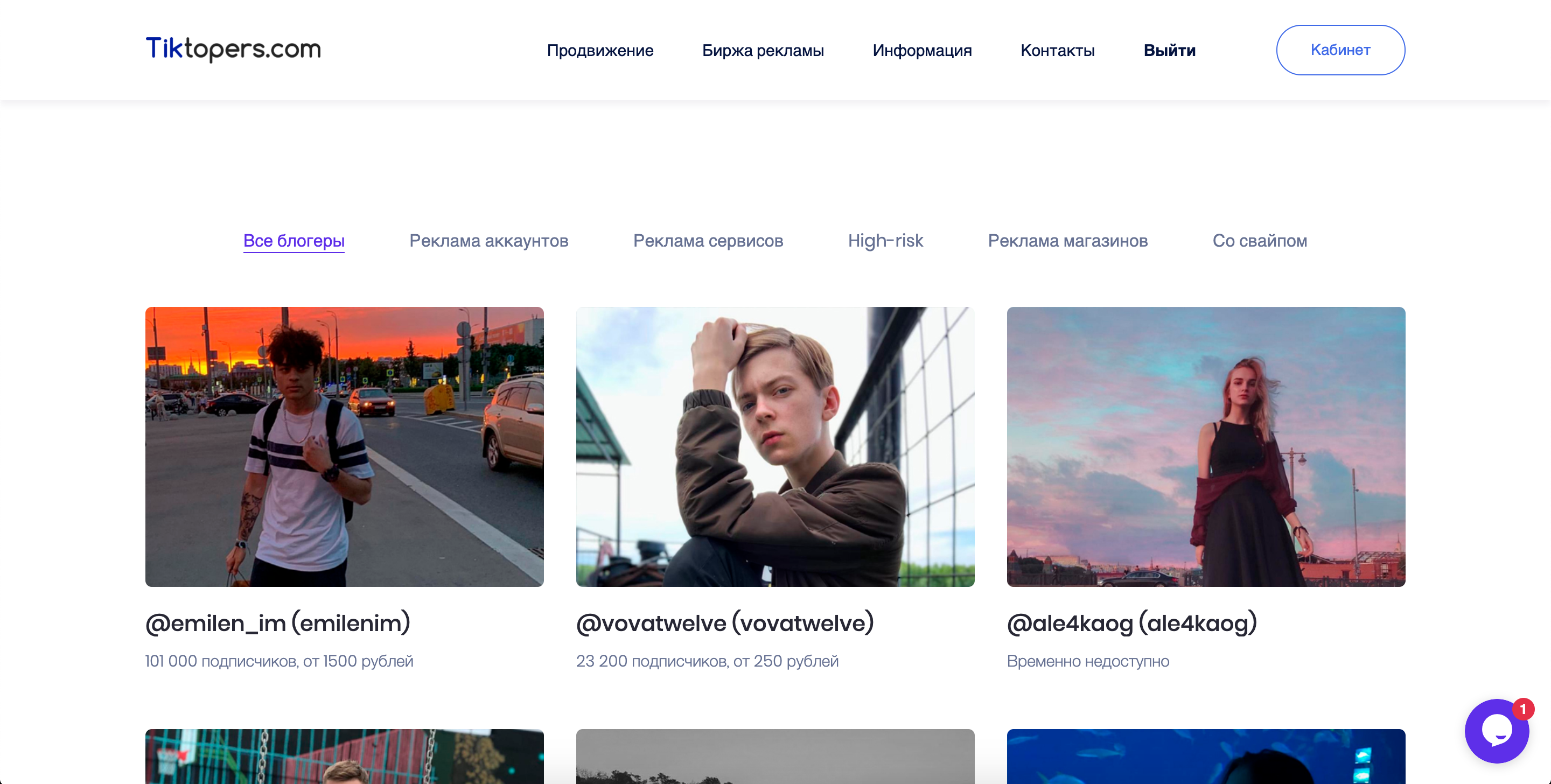This screenshot has height=784, width=1551.
Task: Click the @ale4kaog (ale4kaog) title
Action: (x=1132, y=622)
